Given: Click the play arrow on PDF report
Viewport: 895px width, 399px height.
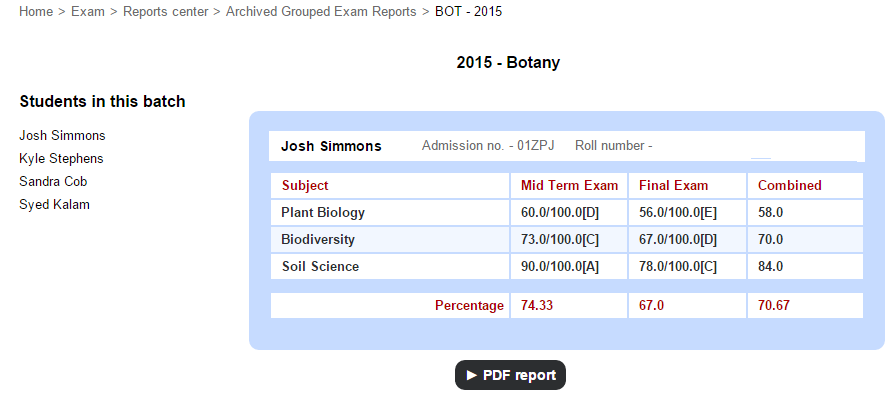Looking at the screenshot, I should tap(471, 375).
